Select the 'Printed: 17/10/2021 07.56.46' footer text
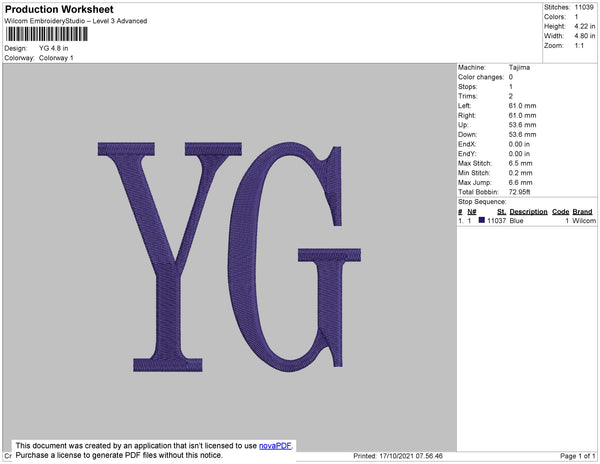This screenshot has width=600, height=464. [398, 456]
